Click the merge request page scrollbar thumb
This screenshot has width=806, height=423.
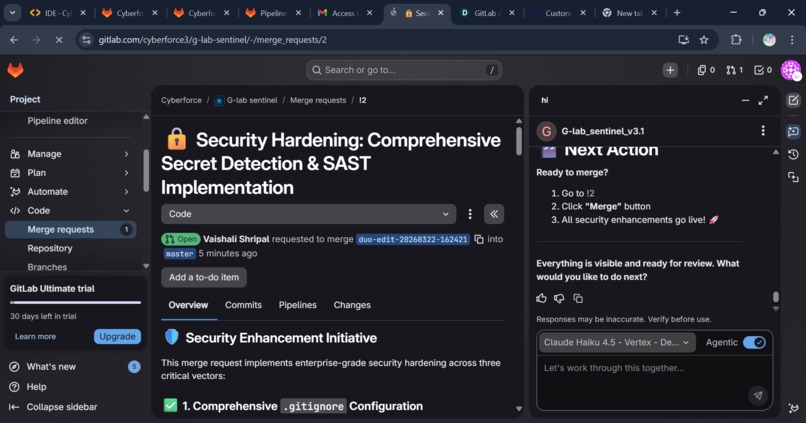519,140
